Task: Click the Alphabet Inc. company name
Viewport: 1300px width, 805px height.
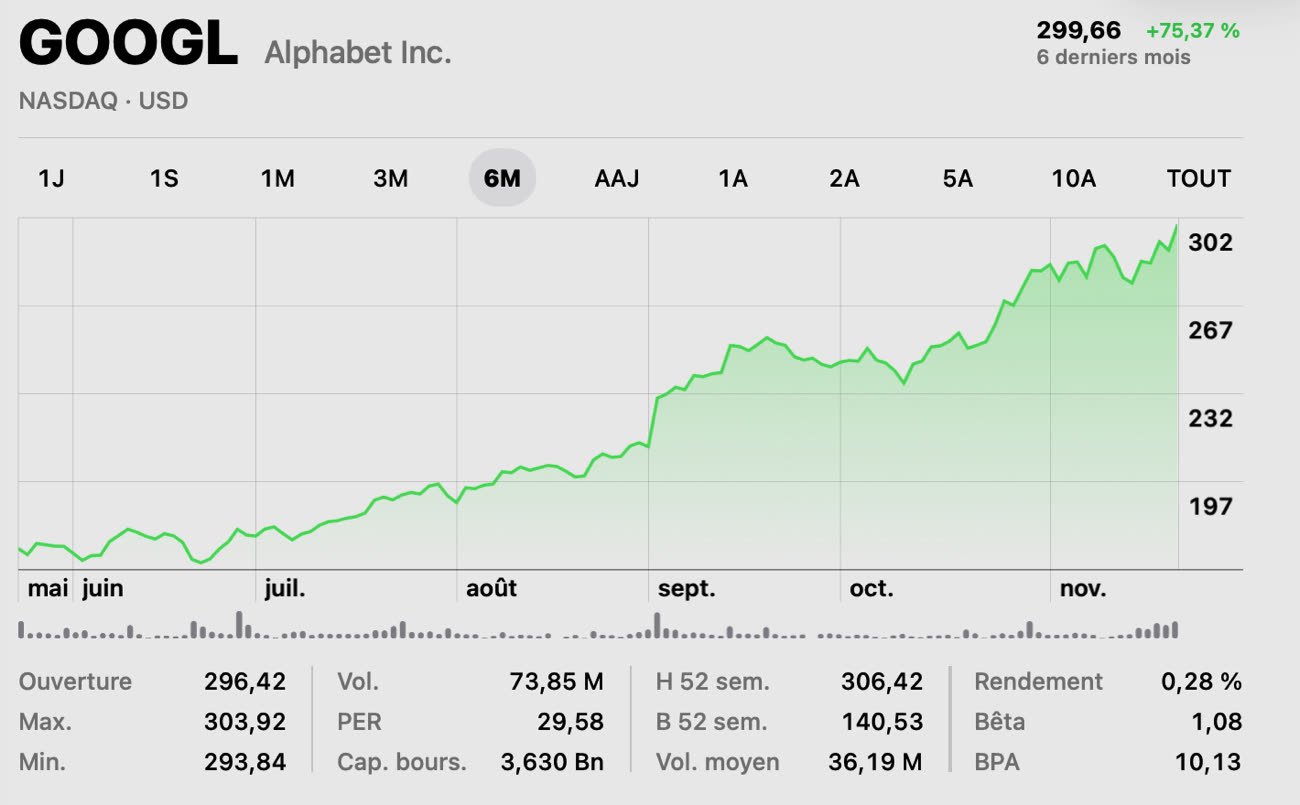Action: pyautogui.click(x=358, y=52)
